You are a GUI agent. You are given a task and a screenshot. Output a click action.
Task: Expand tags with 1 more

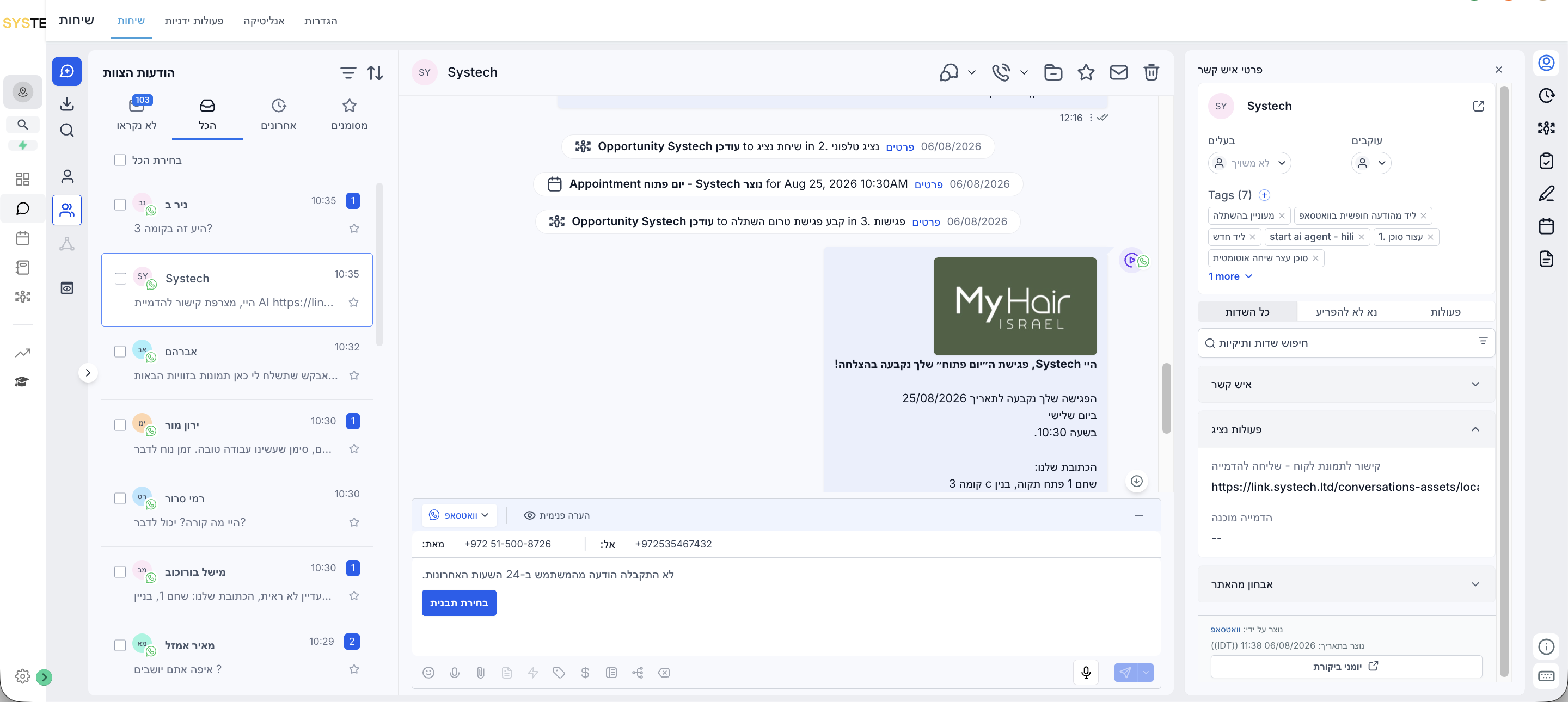[1230, 276]
